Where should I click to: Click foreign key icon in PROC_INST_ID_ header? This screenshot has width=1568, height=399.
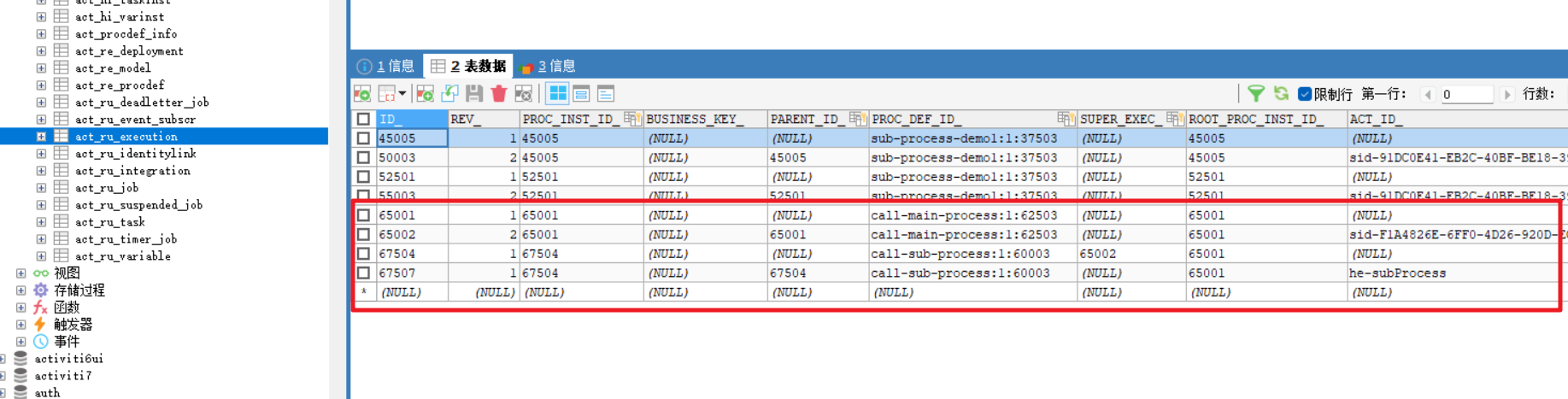point(632,119)
